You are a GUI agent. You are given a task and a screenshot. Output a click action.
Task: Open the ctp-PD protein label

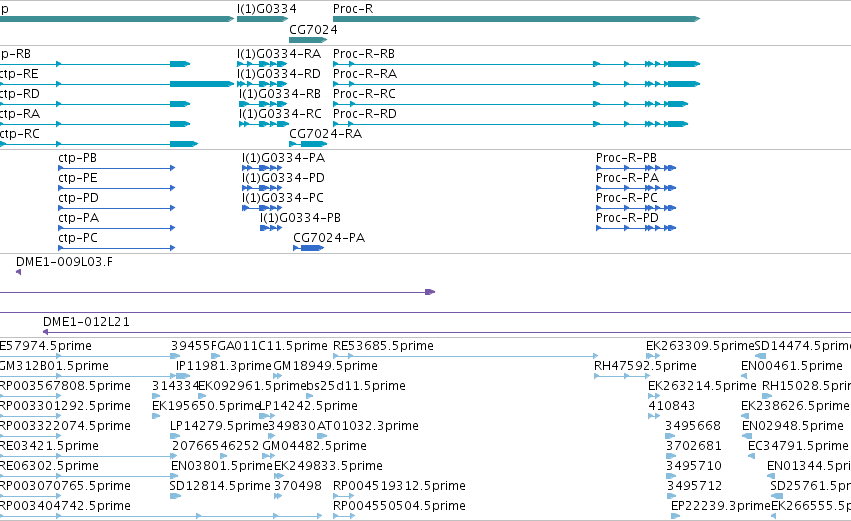click(x=78, y=198)
